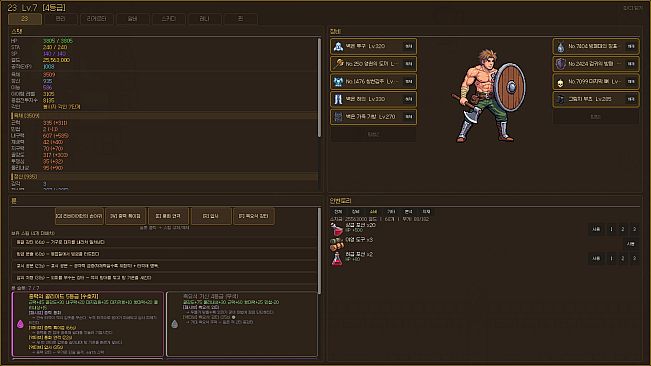Click the blue chest armor icon No.1476

[x=338, y=82]
